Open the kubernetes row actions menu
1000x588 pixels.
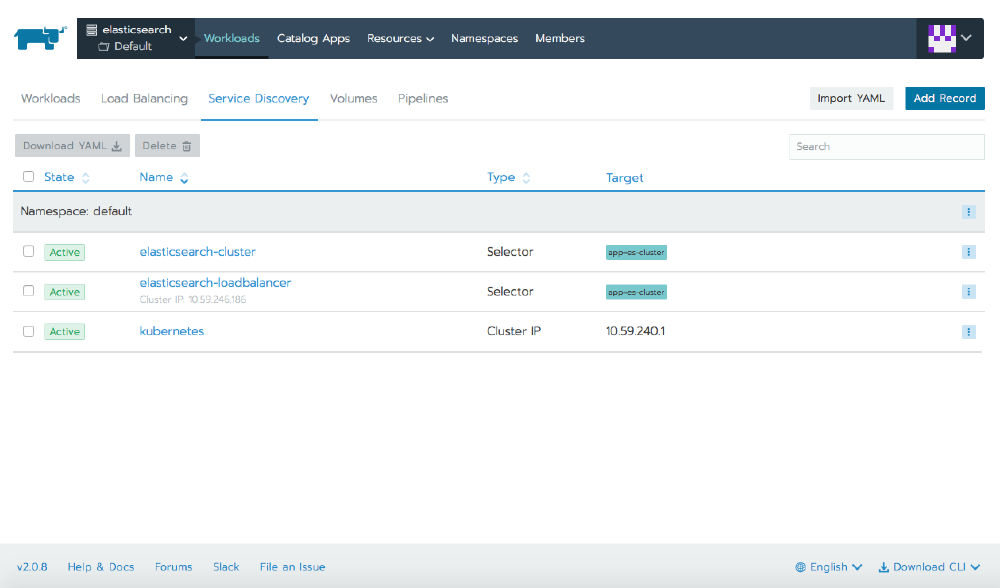(967, 331)
